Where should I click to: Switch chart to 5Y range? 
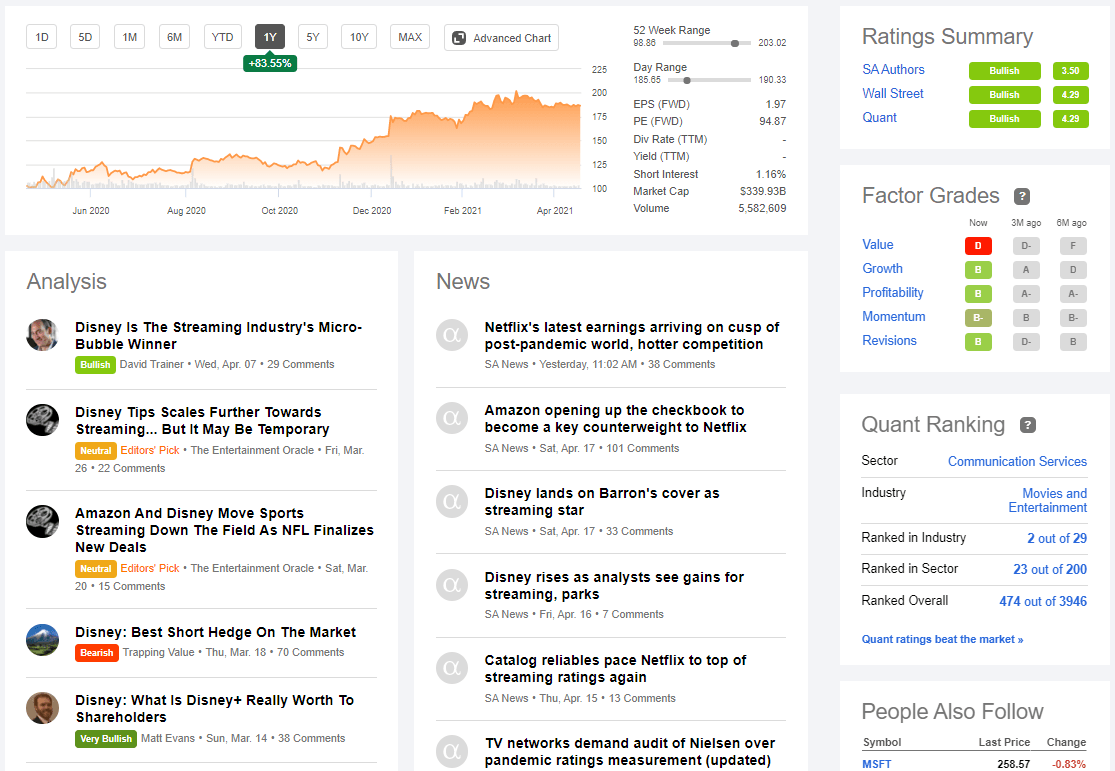click(x=313, y=37)
